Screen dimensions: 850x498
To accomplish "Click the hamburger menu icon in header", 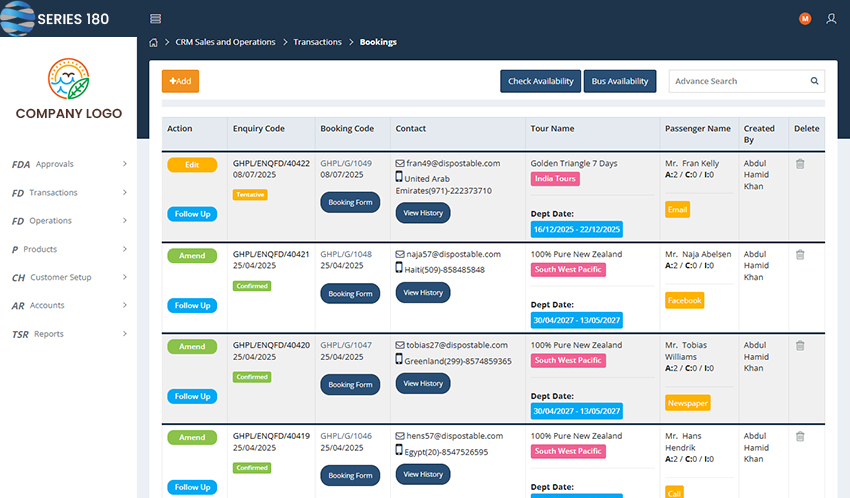I will (x=155, y=19).
